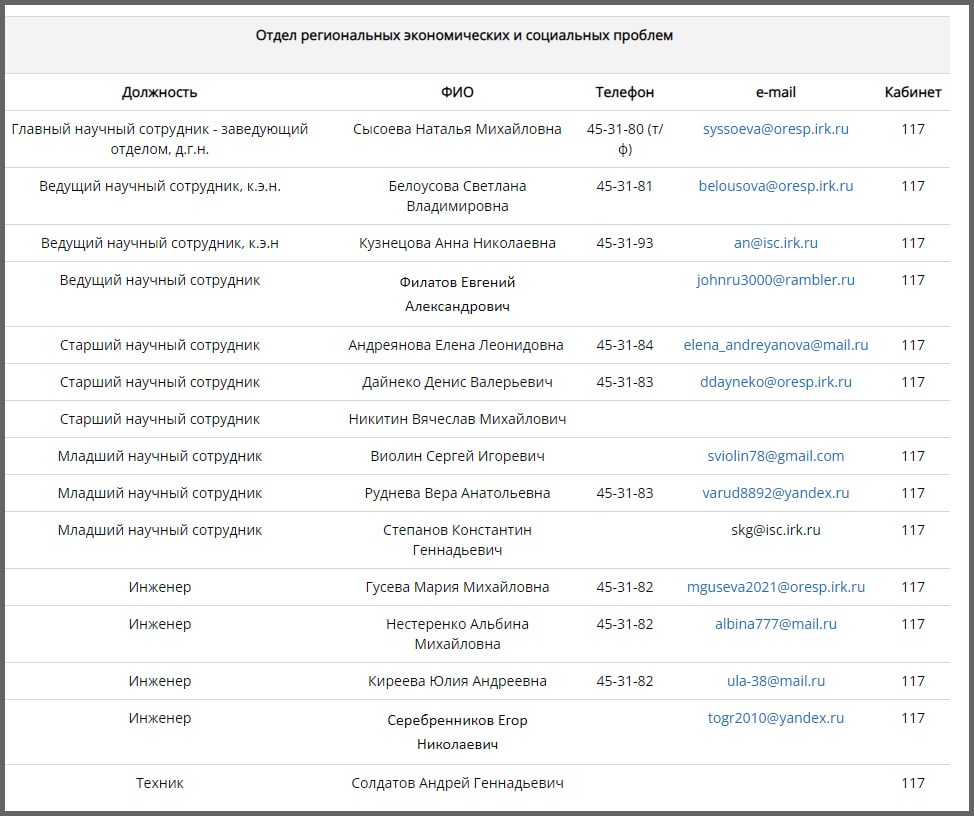Click sviolin78@gmail.com email link

pyautogui.click(x=775, y=456)
